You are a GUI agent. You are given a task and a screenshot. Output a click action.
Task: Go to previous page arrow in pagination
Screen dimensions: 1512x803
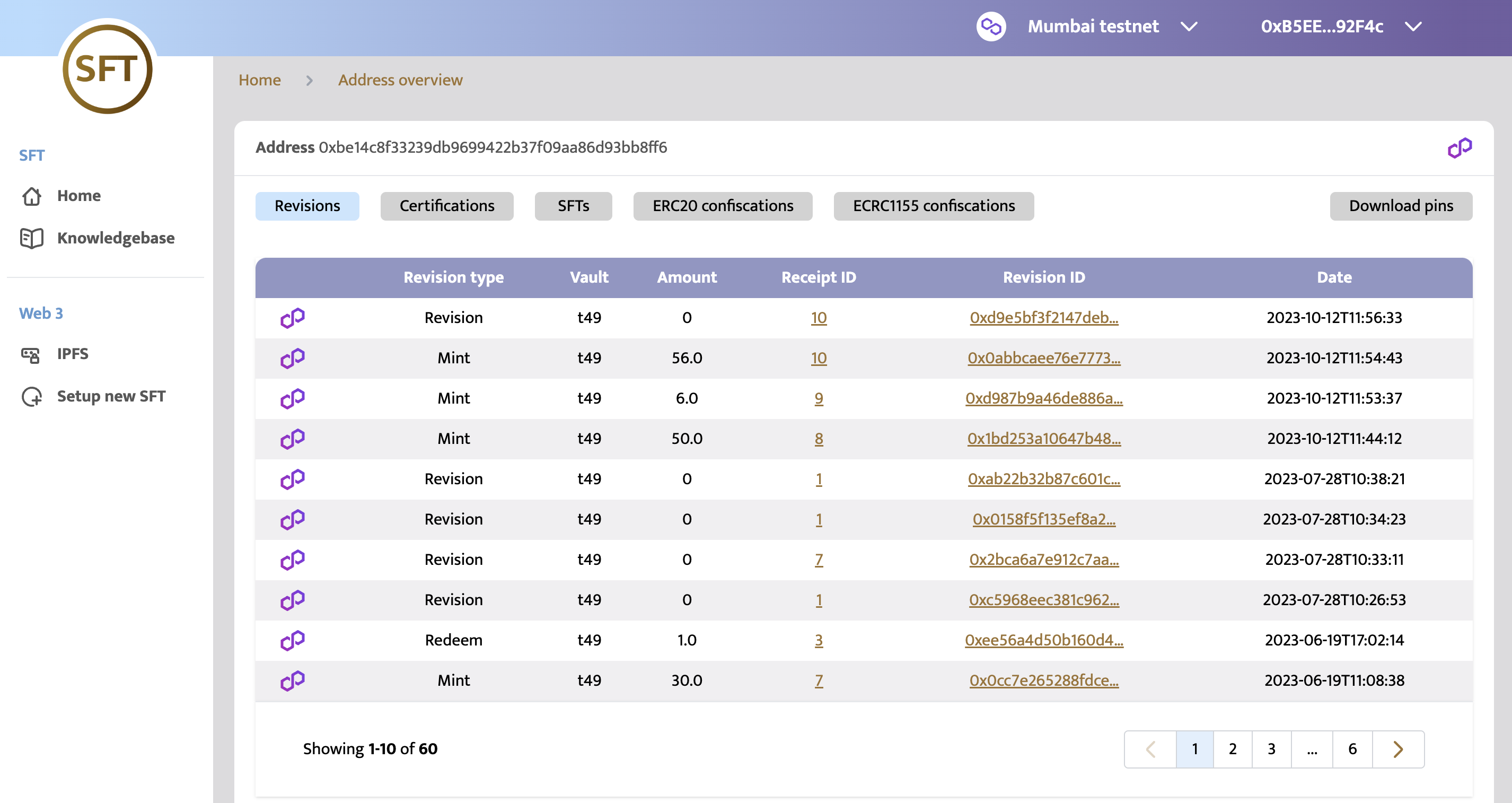(1150, 749)
